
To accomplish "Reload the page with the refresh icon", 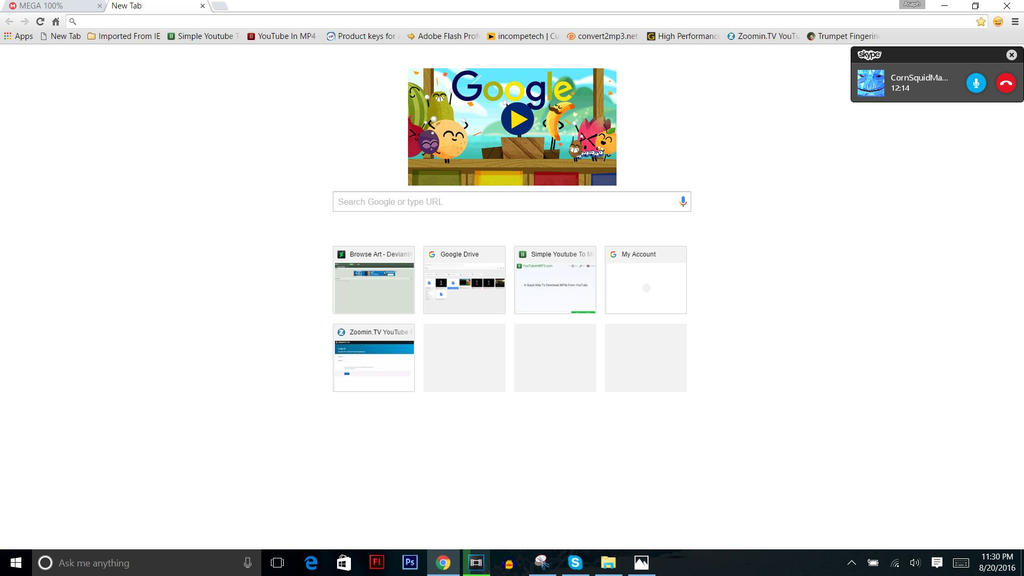I will click(40, 22).
